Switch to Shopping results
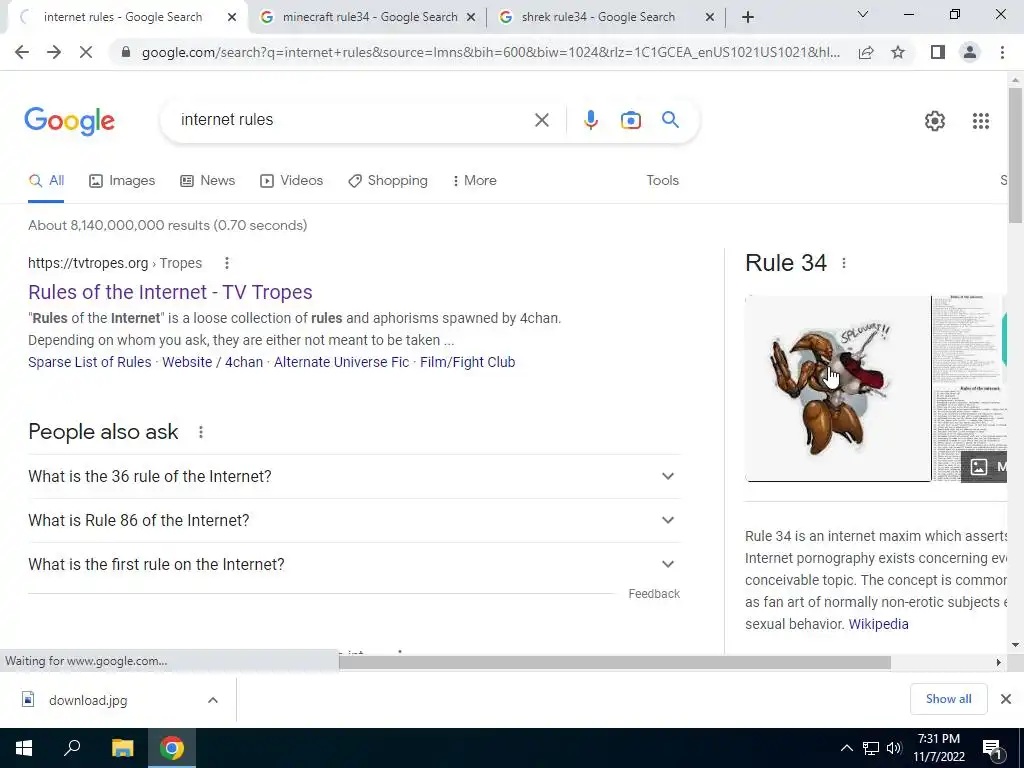This screenshot has height=768, width=1024. coord(388,181)
